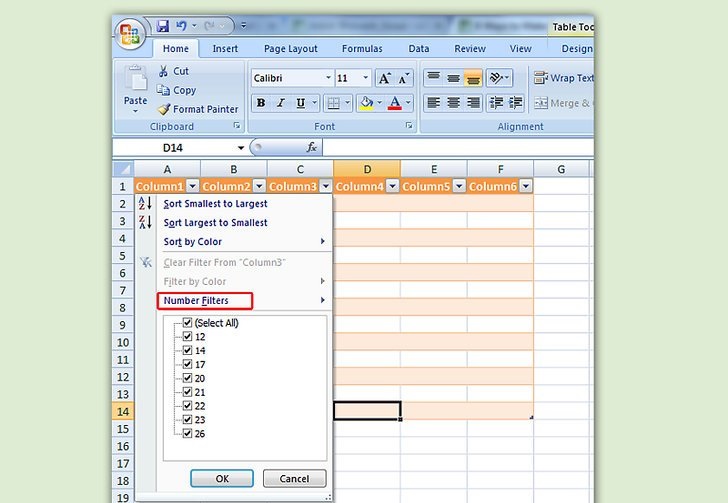Uncheck the 22 filter checkbox
Viewport: 728px width, 503px height.
187,405
